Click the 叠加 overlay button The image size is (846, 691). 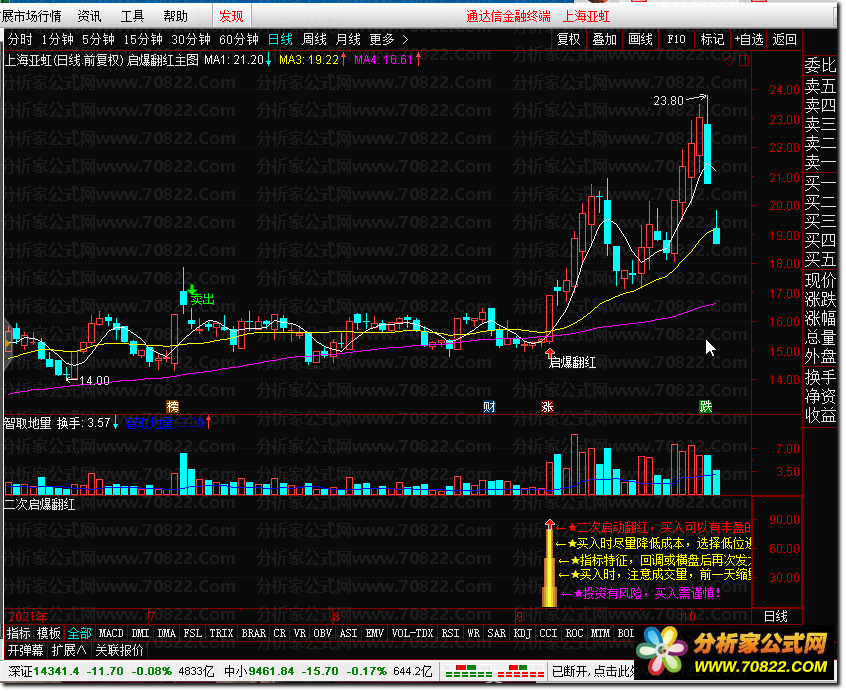click(604, 39)
